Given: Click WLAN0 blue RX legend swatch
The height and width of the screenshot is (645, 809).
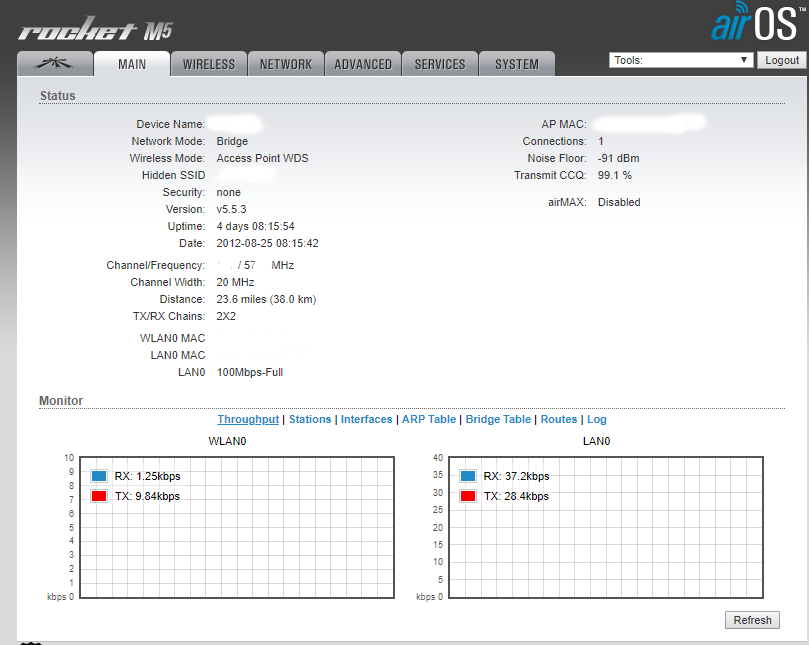Looking at the screenshot, I should (99, 476).
